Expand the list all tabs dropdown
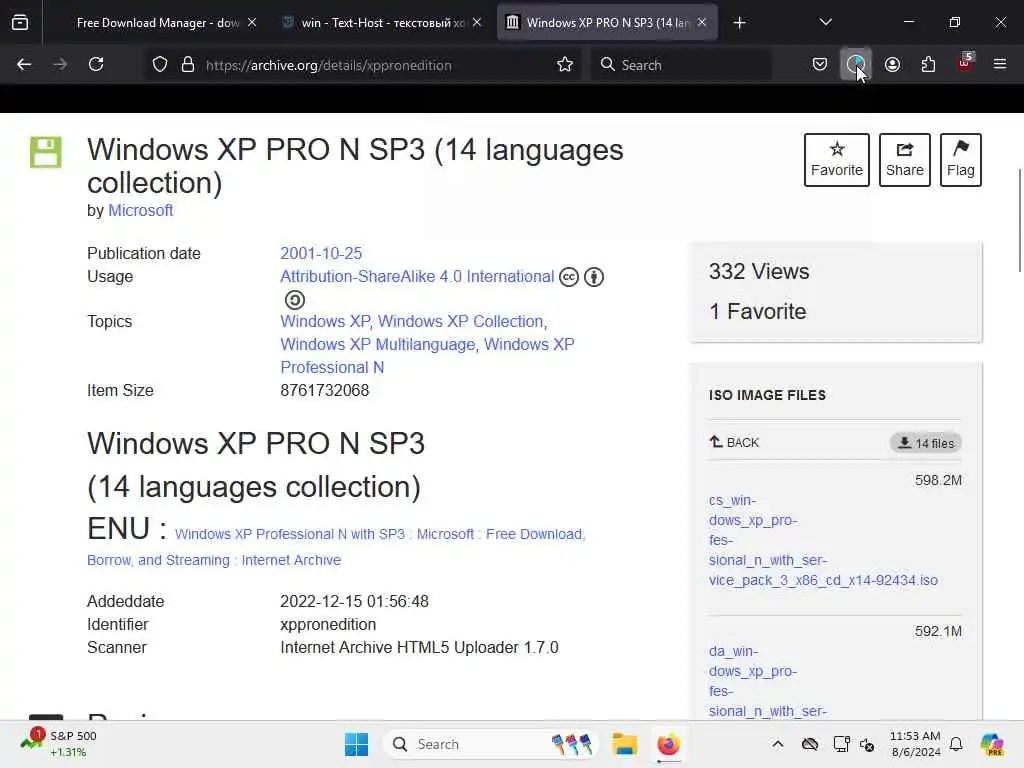1024x768 pixels. coord(825,22)
